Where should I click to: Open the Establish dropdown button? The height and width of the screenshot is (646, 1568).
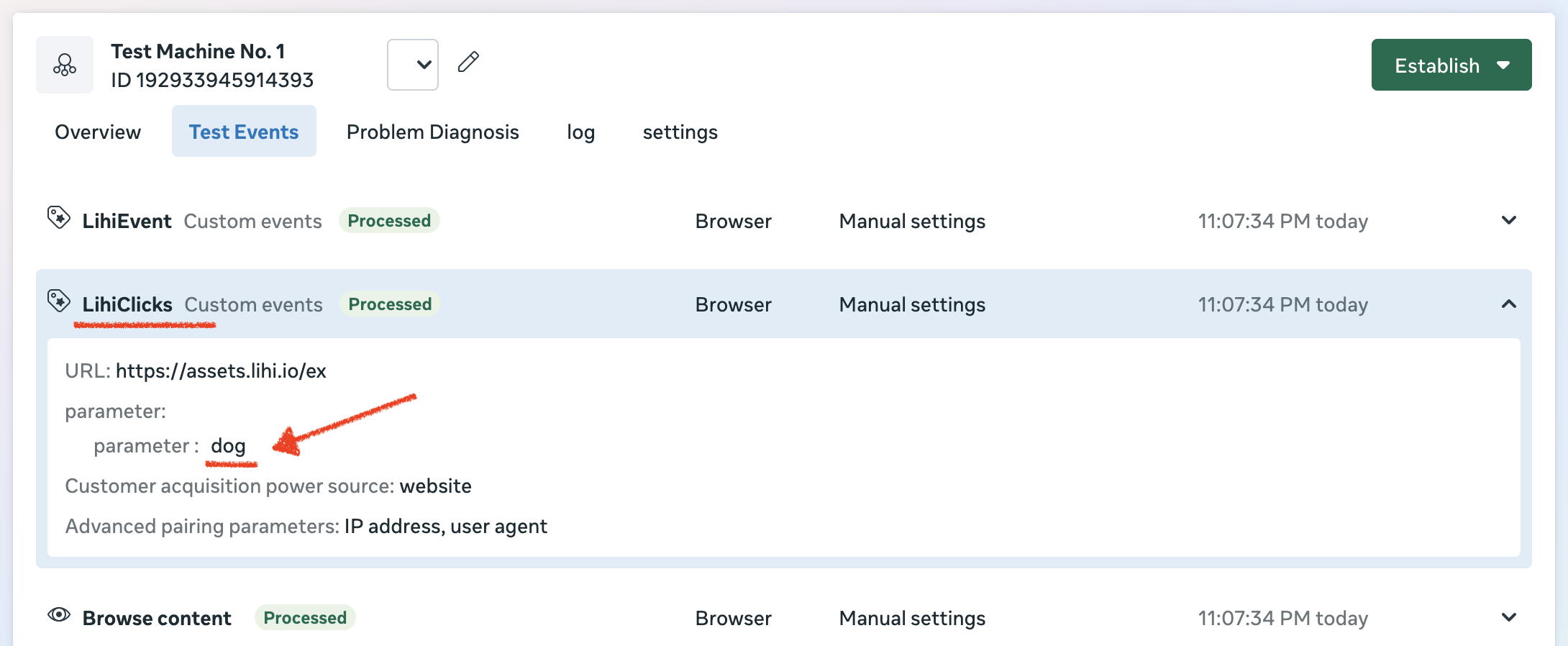pyautogui.click(x=1451, y=65)
